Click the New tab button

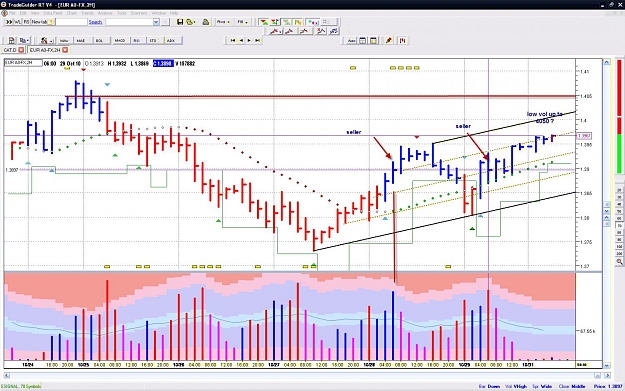43,22
